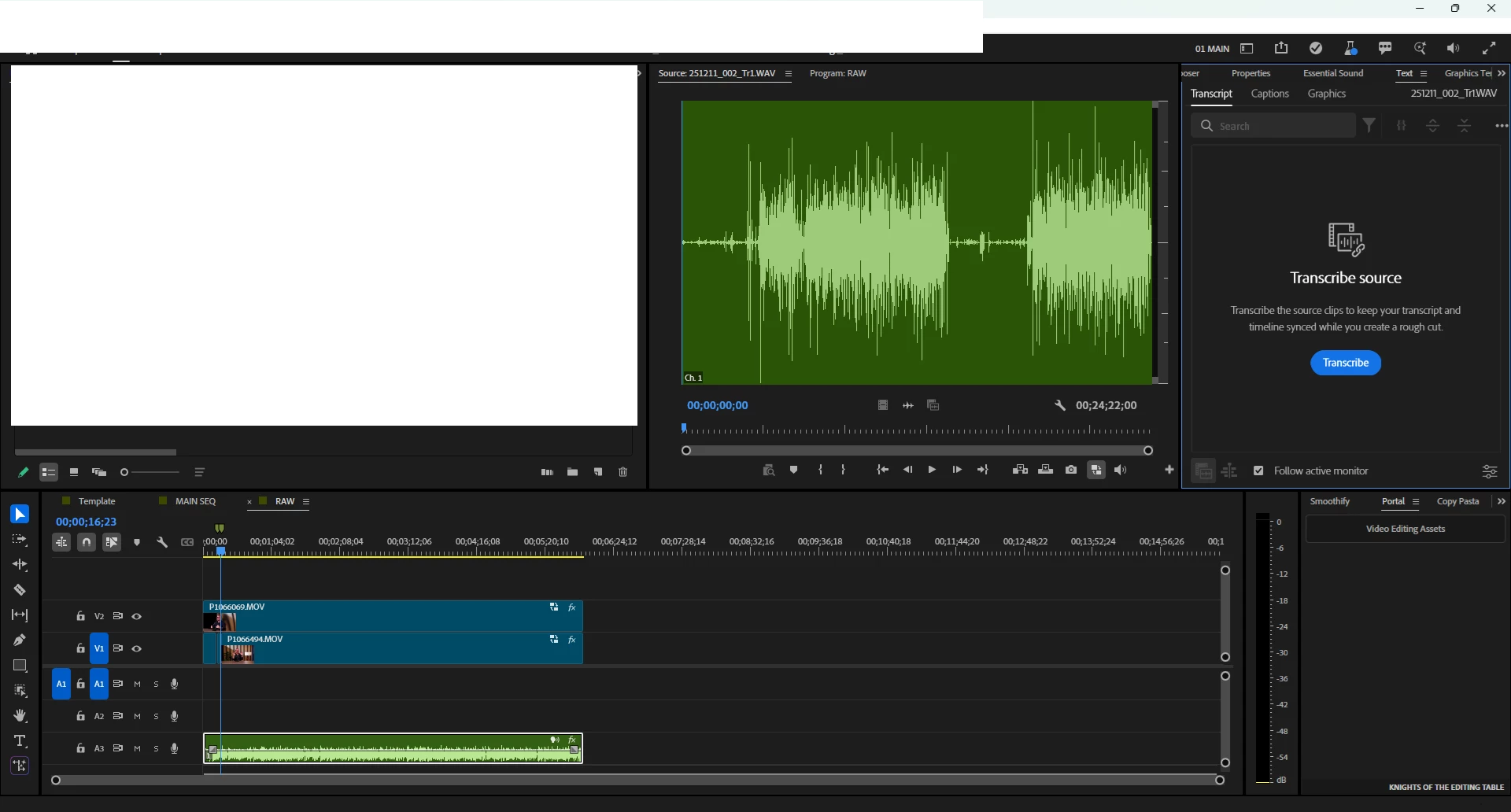Click the project panel thumbnail zoom slider
The image size is (1511, 812).
coord(150,473)
